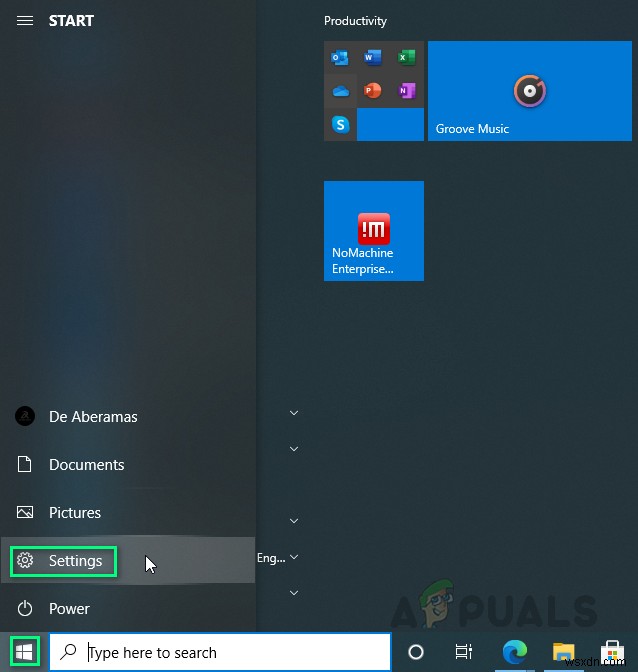Open Task View on the taskbar
The height and width of the screenshot is (672, 638).
click(464, 652)
